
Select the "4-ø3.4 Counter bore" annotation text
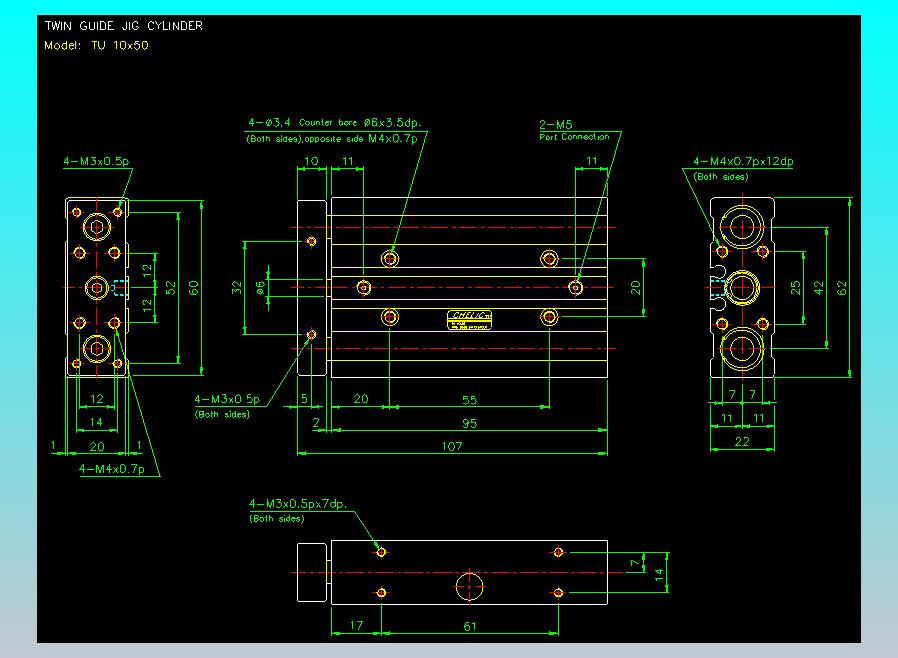(334, 123)
